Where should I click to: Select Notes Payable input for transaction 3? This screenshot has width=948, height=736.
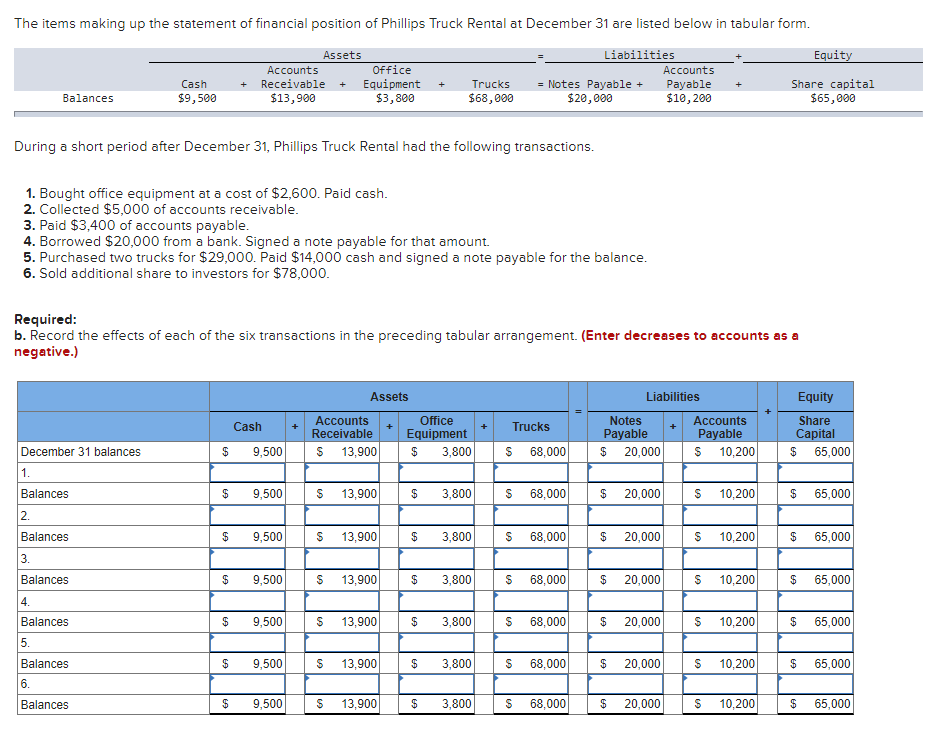click(625, 558)
